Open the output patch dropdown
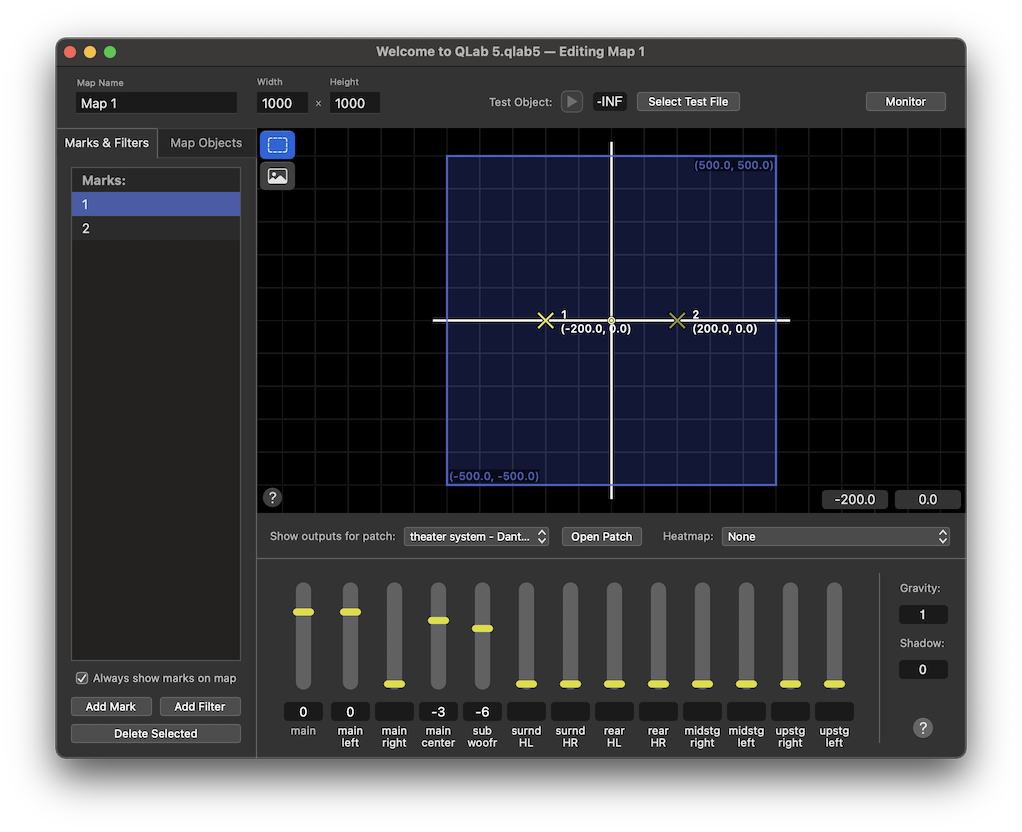 click(x=477, y=537)
